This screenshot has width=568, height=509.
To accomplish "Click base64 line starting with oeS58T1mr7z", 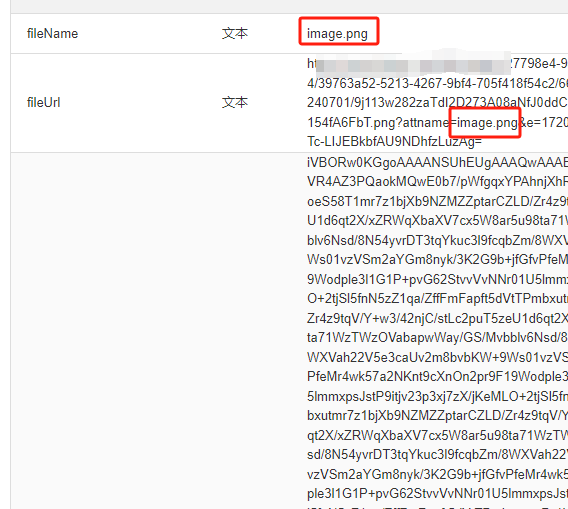I will (437, 201).
